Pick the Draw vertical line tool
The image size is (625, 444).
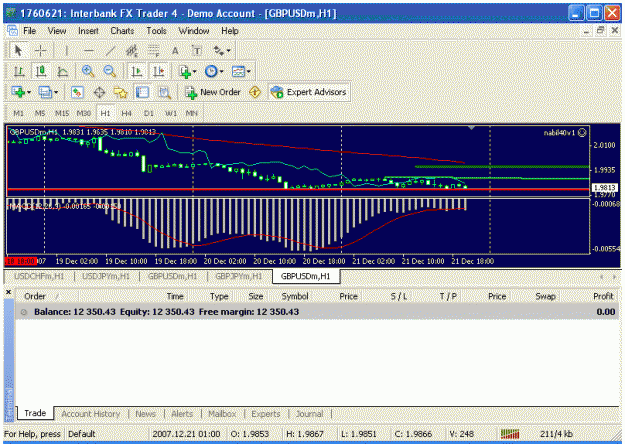(67, 51)
